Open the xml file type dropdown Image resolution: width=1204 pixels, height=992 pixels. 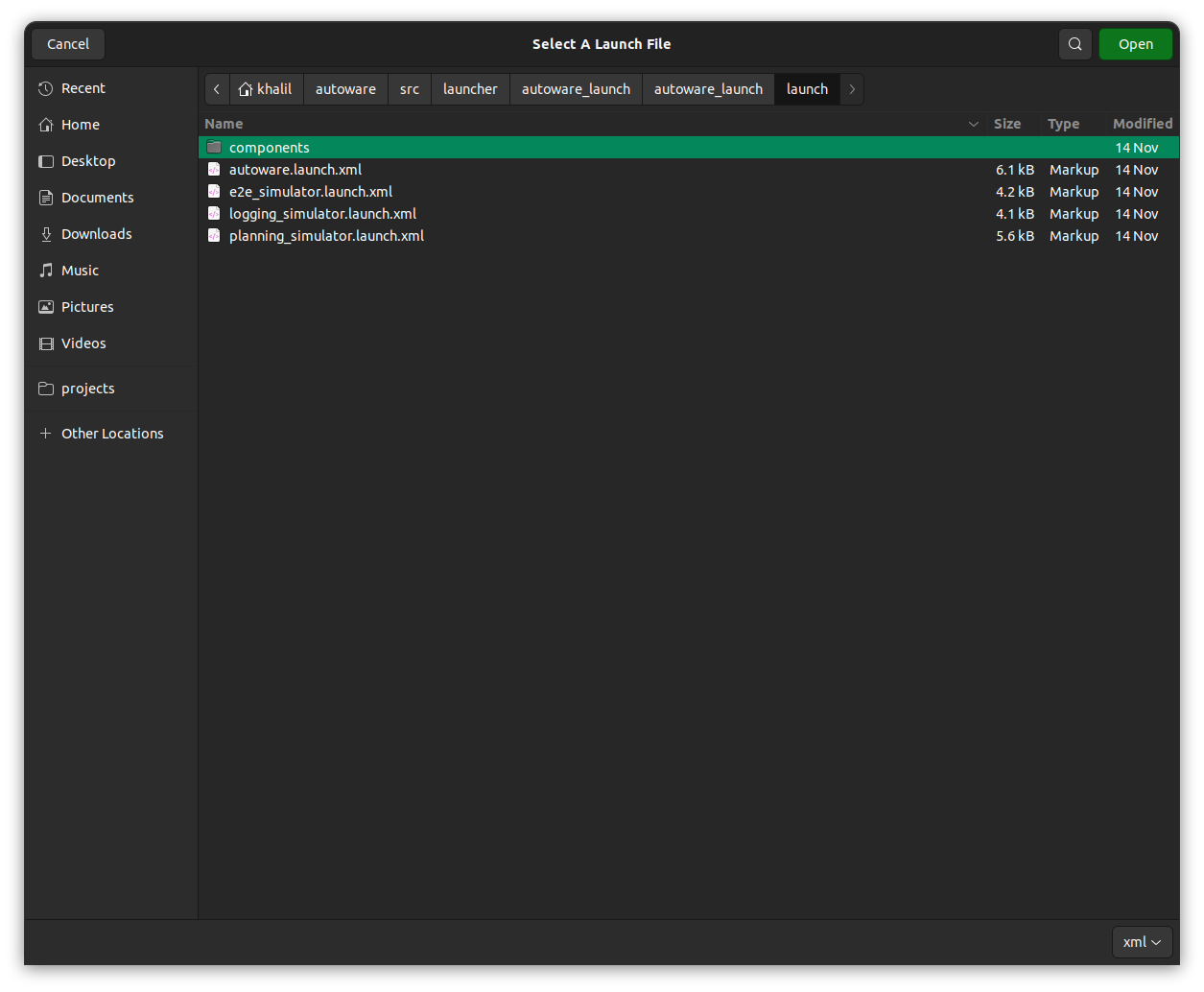pyautogui.click(x=1142, y=941)
